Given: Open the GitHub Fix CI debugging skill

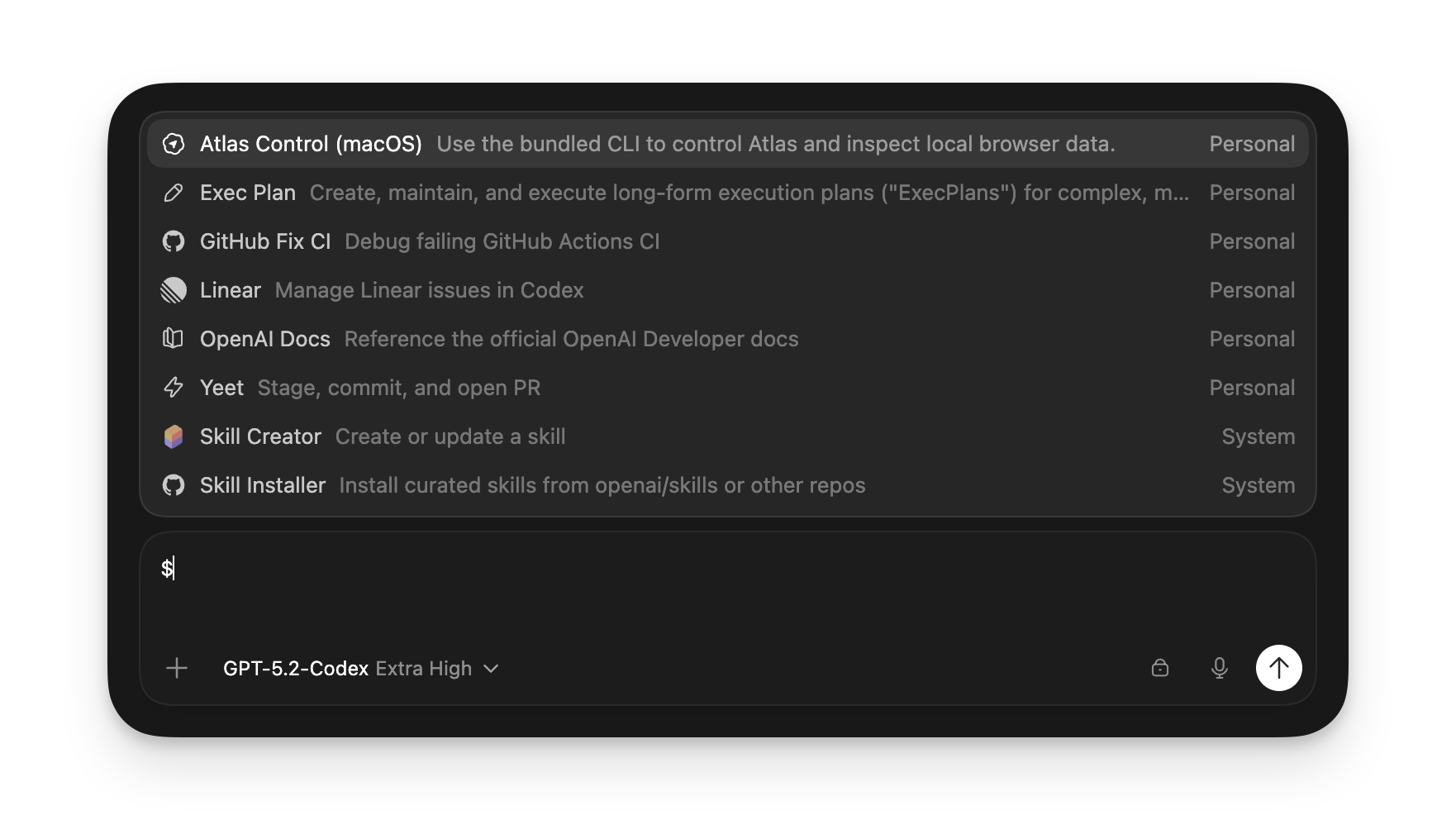Looking at the screenshot, I should click(578, 241).
